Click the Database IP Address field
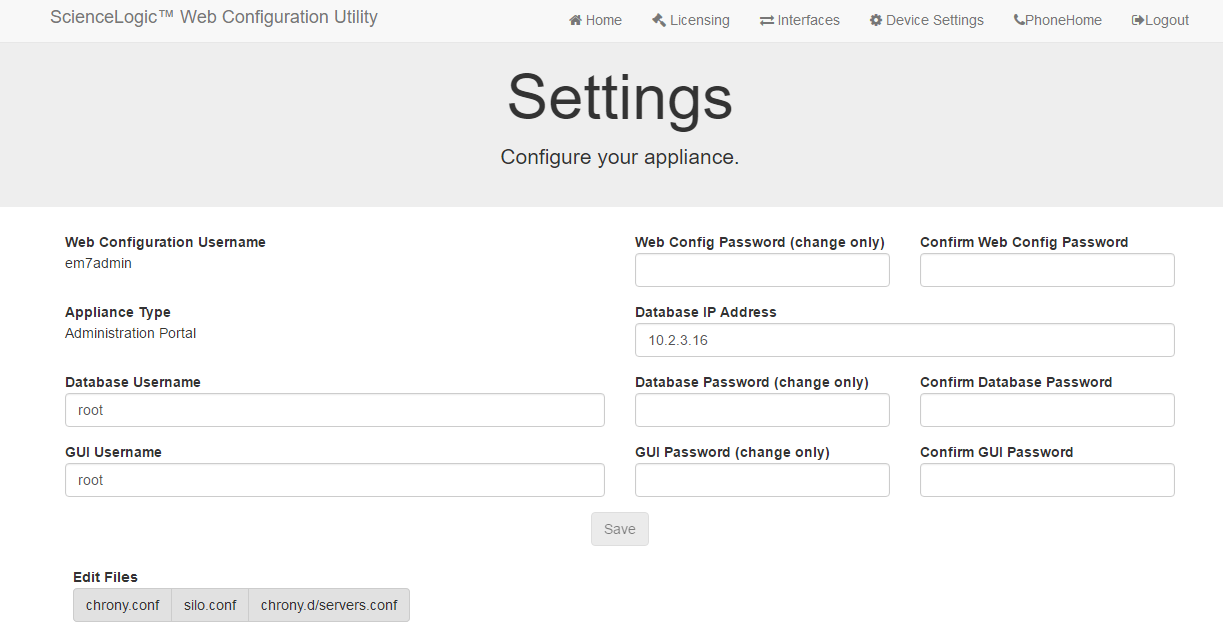Viewport: 1223px width, 641px height. point(904,340)
